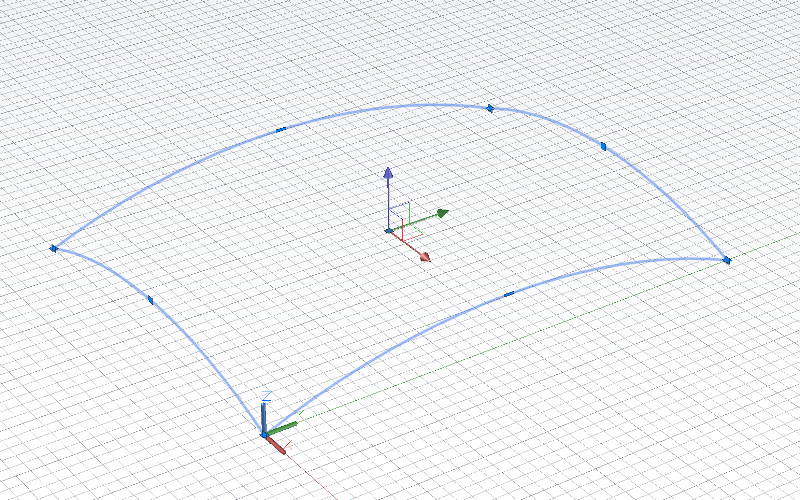Select midpoint grip on lower-right arc

[509, 294]
